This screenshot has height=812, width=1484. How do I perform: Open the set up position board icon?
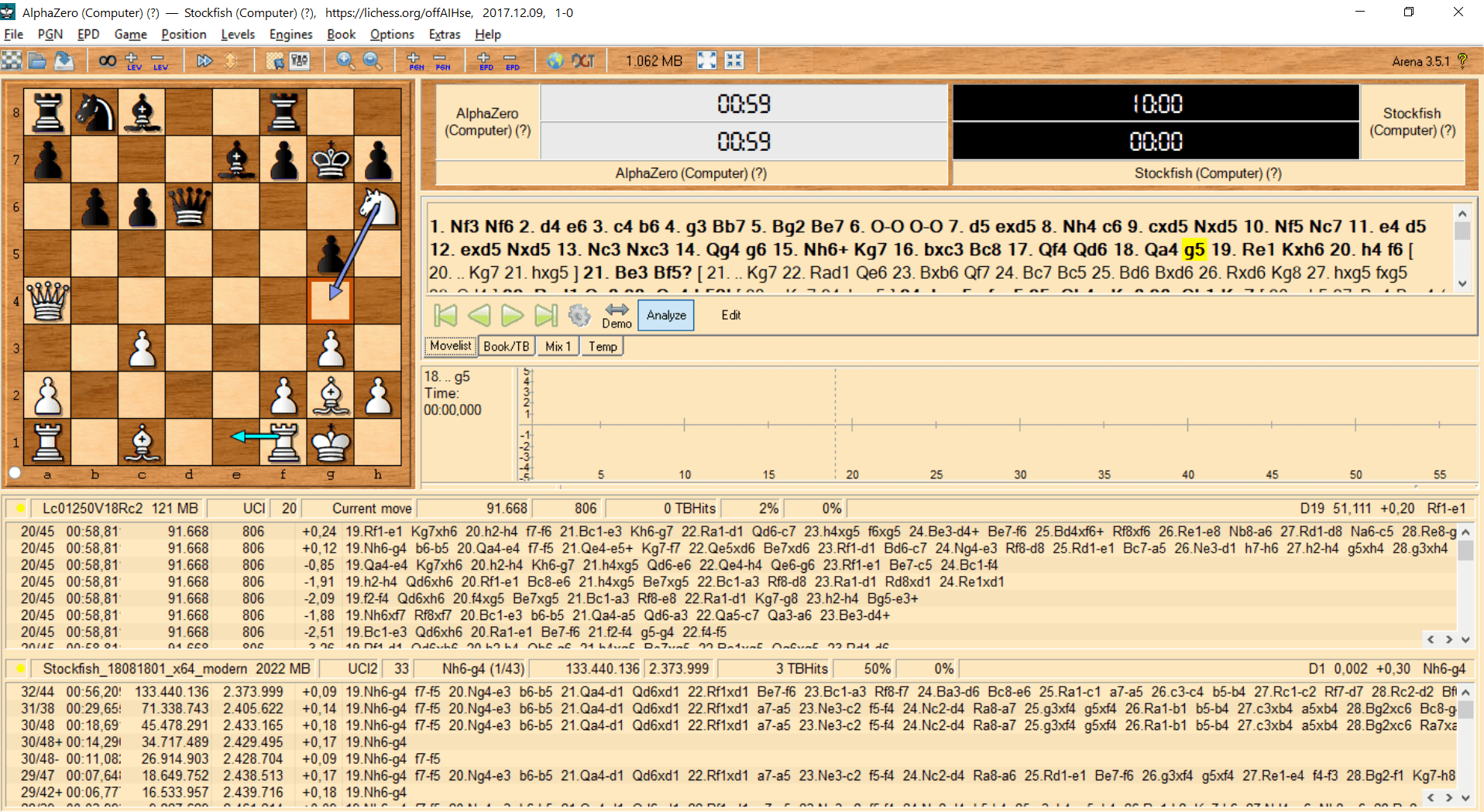tap(275, 60)
